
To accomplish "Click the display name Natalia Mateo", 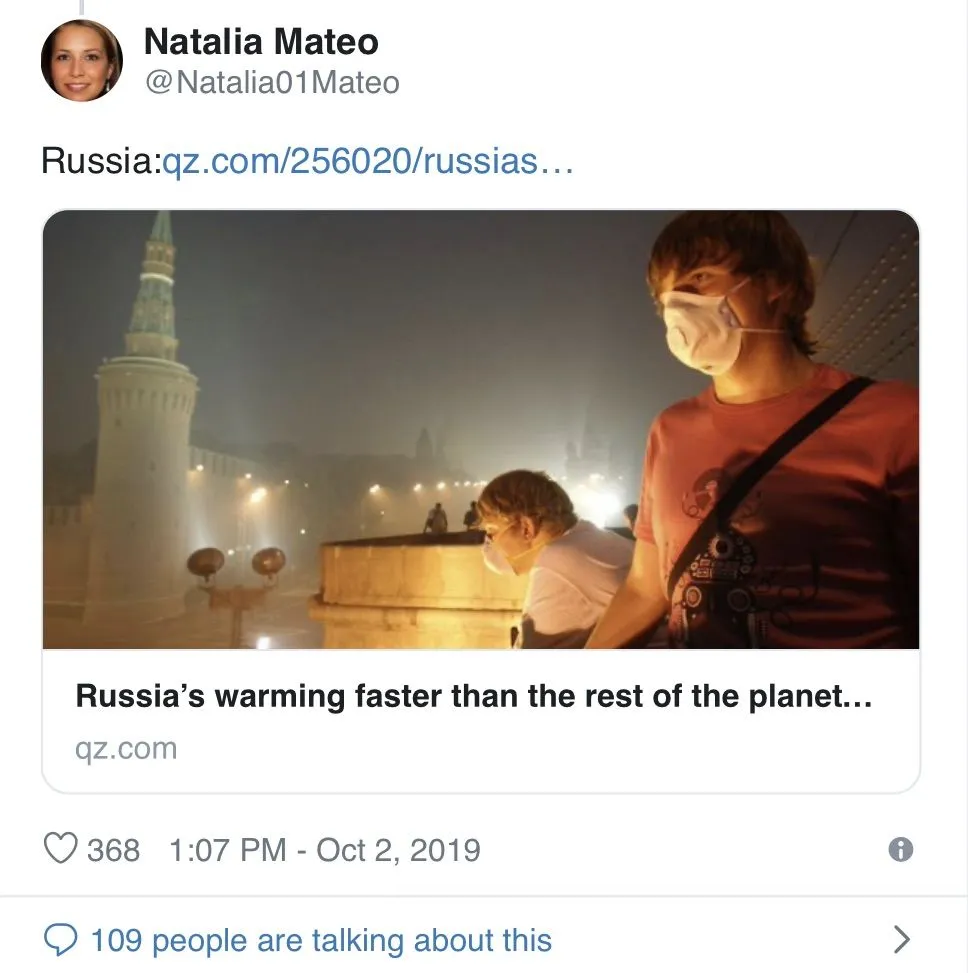I will (261, 41).
